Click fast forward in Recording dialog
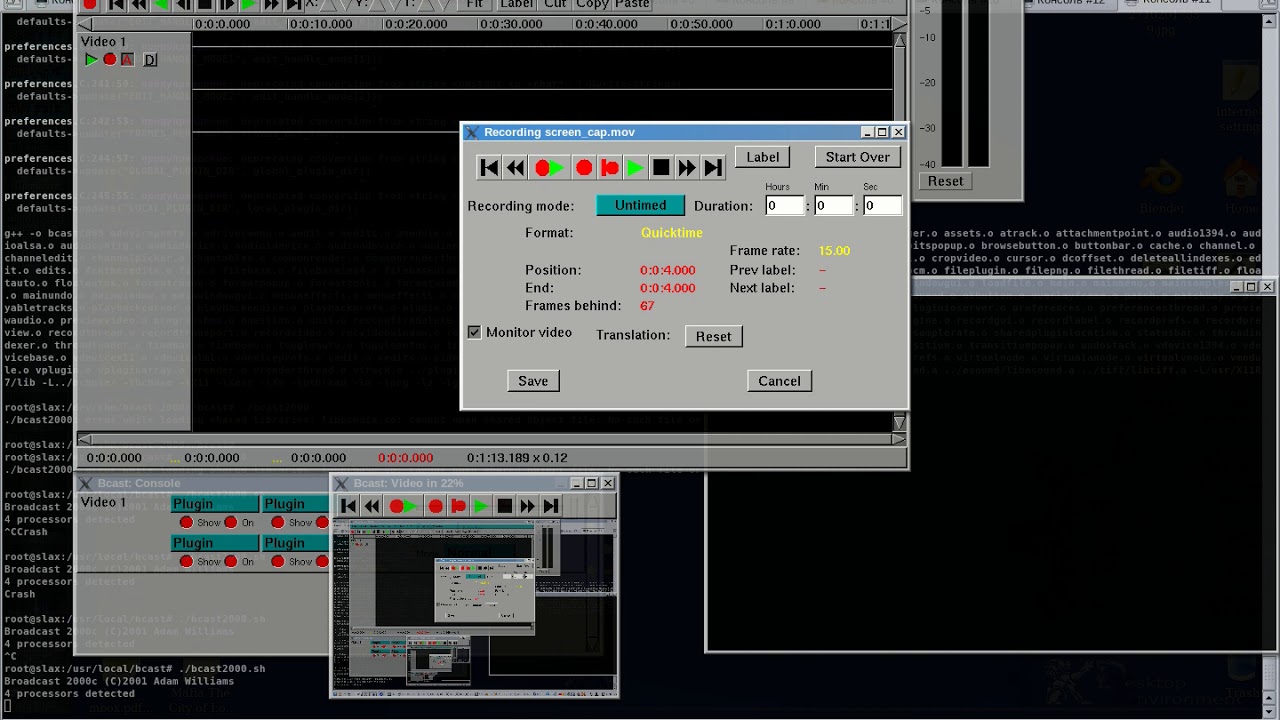This screenshot has height=720, width=1280. tap(687, 168)
